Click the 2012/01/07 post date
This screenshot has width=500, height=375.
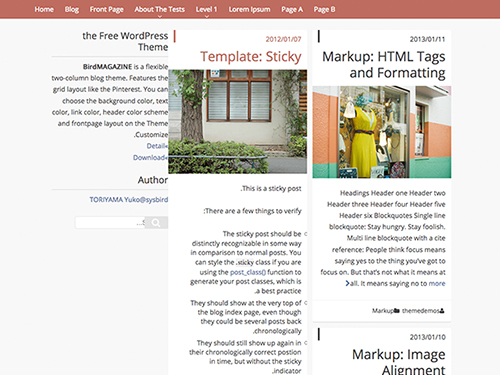click(x=283, y=39)
